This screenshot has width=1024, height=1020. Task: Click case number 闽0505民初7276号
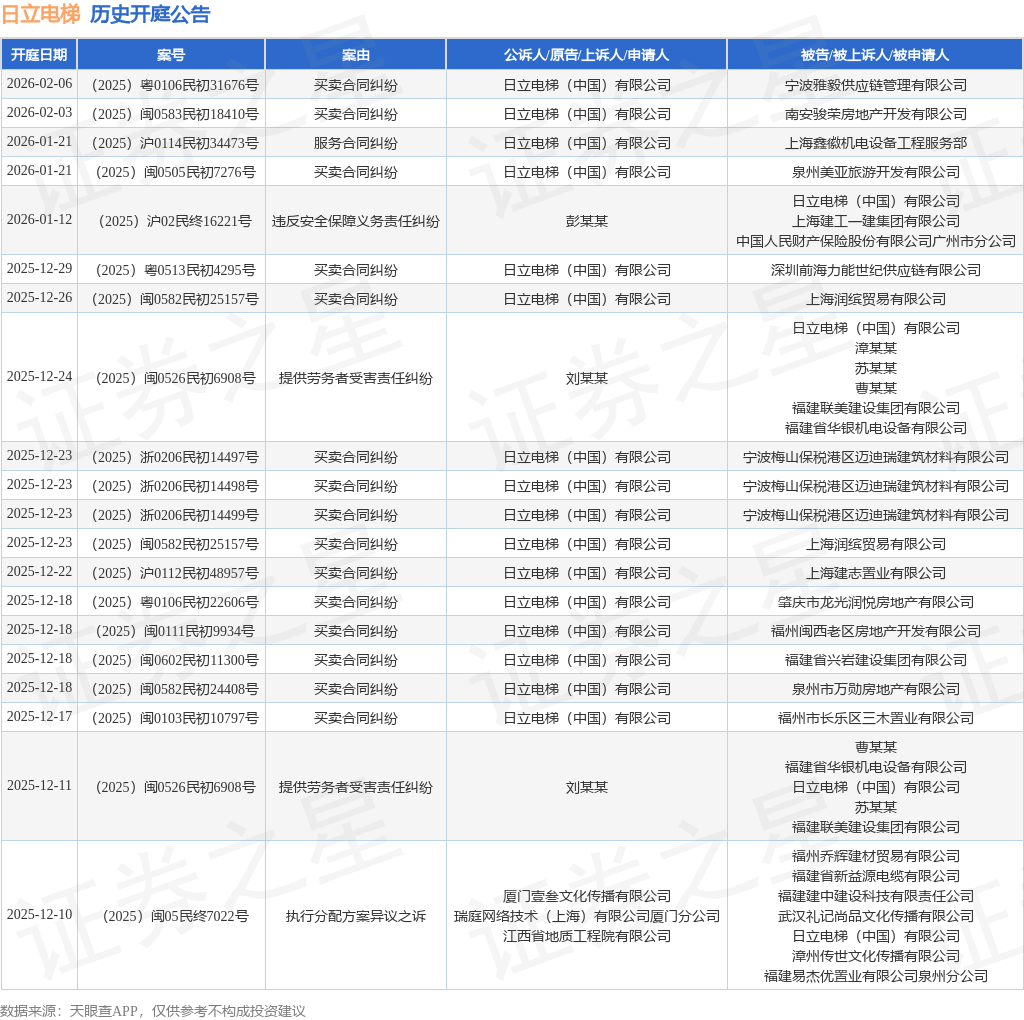coord(199,172)
